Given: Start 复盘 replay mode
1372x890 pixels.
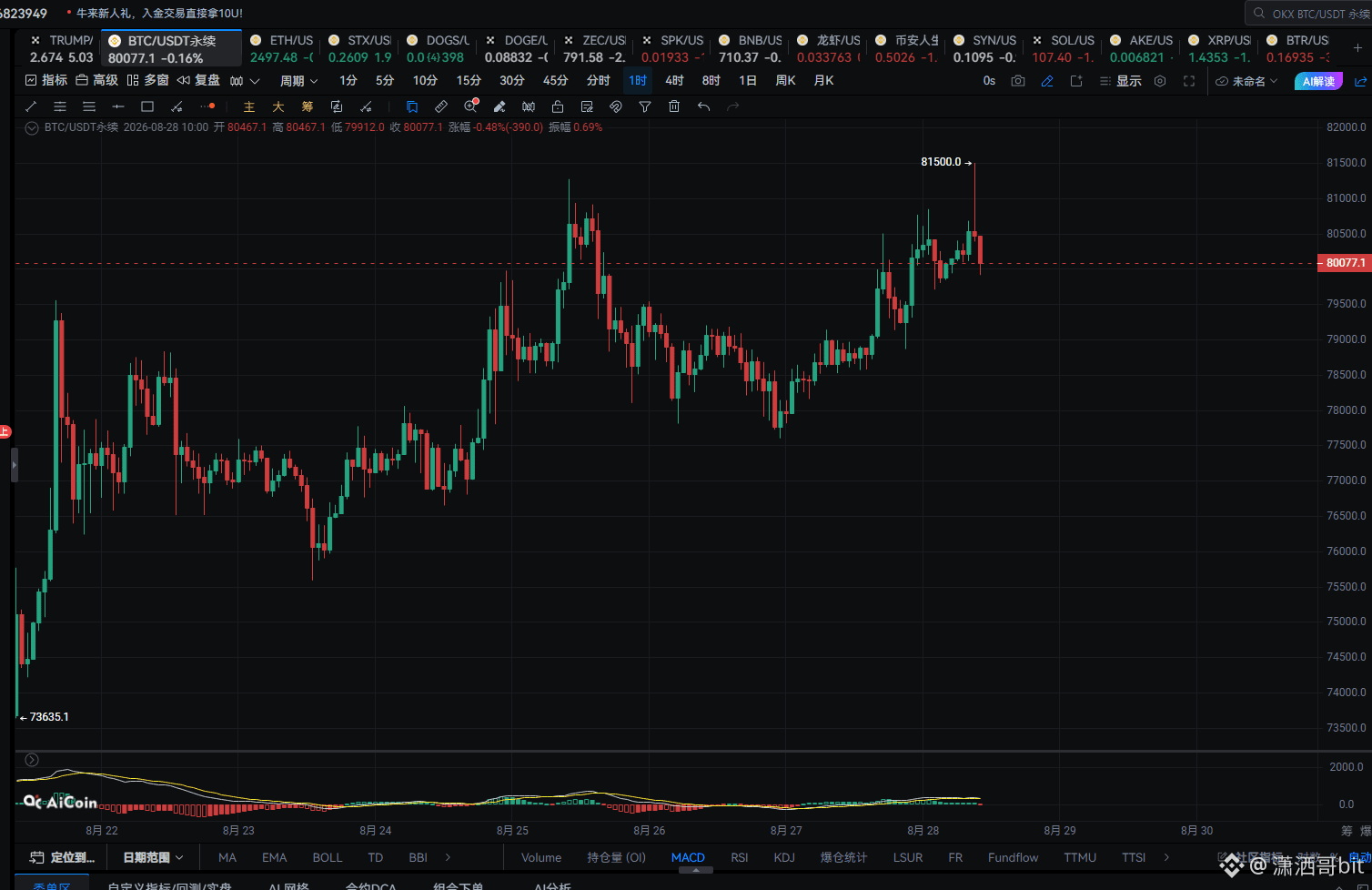Looking at the screenshot, I should point(199,80).
